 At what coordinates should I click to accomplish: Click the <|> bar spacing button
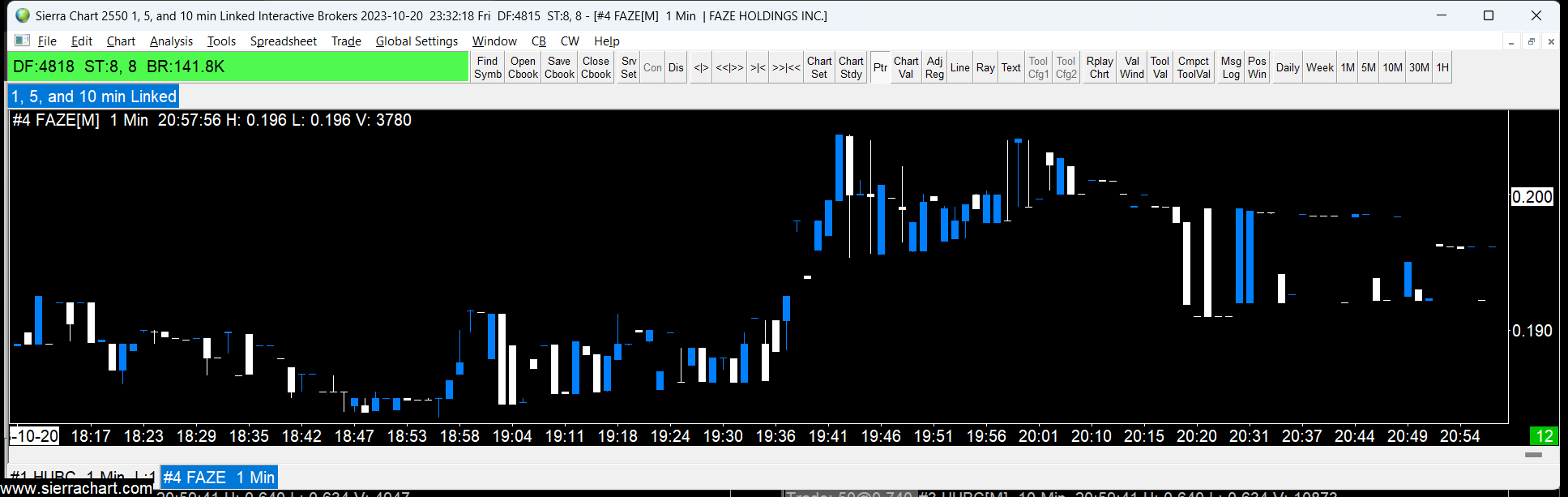[701, 67]
